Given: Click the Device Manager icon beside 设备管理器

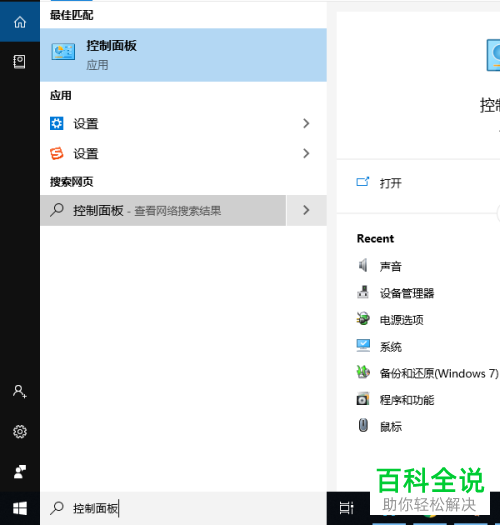Looking at the screenshot, I should [363, 292].
